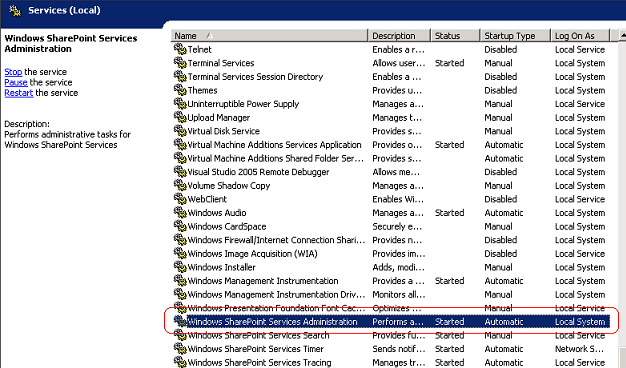Click icon of Windows Firewall/Internet Connection Sharing

pos(180,239)
